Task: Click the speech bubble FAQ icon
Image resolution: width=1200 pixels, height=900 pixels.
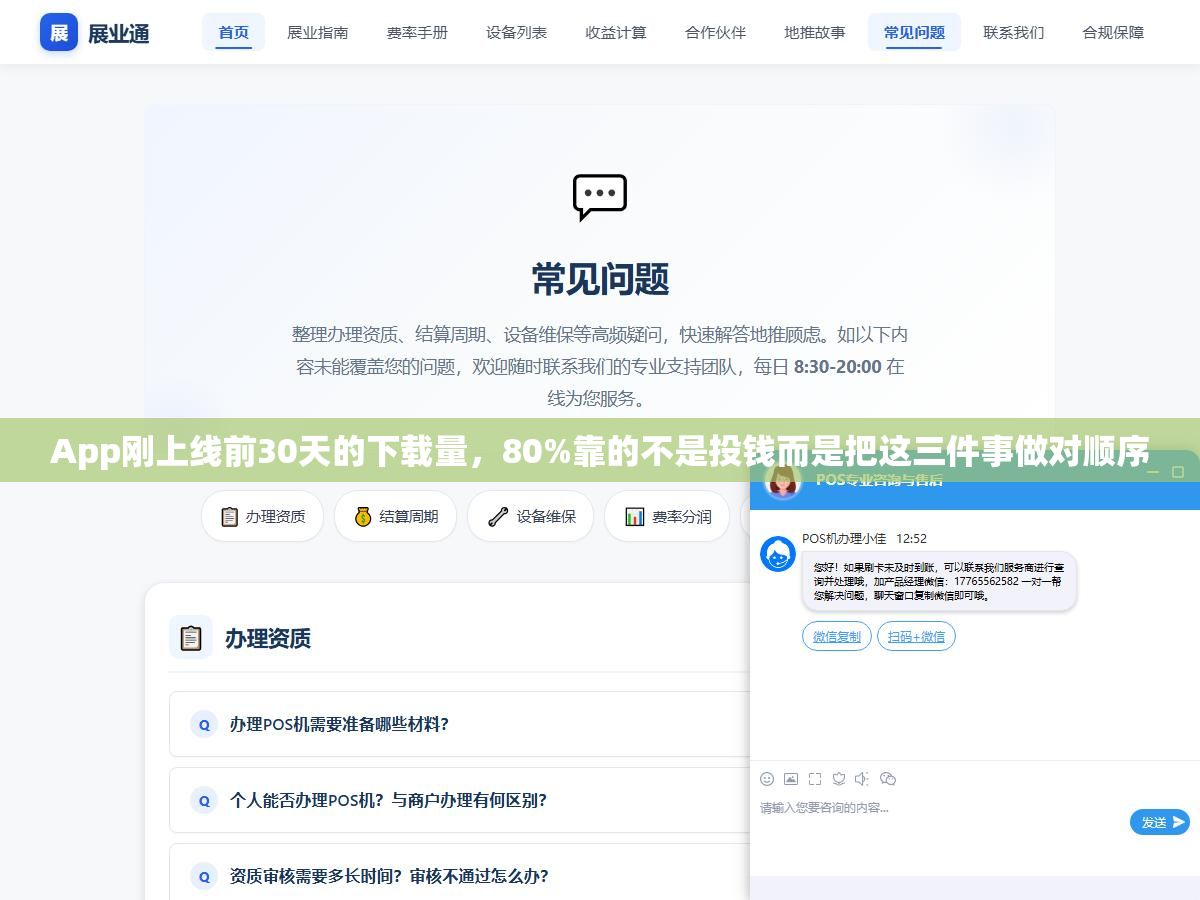Action: (x=600, y=197)
